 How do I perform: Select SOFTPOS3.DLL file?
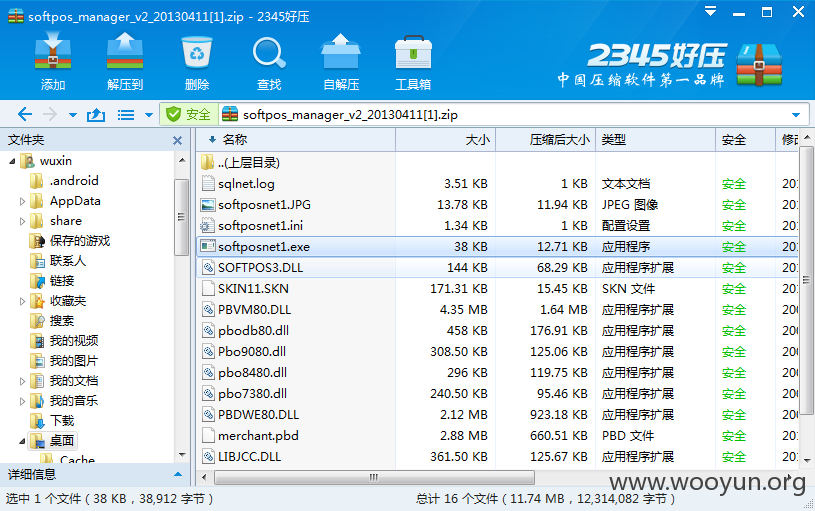[499, 268]
